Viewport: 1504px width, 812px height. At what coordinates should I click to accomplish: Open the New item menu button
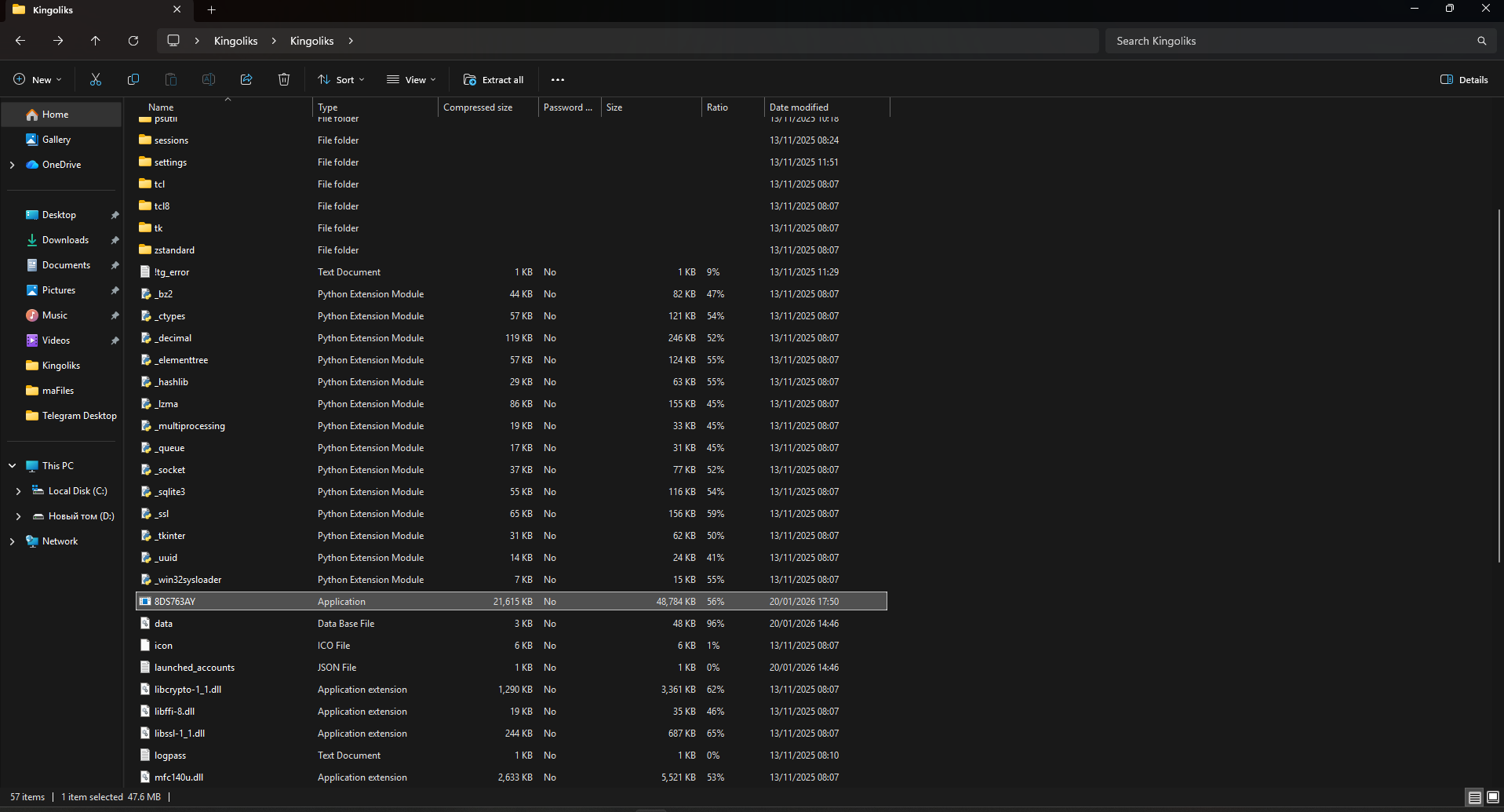(x=38, y=80)
